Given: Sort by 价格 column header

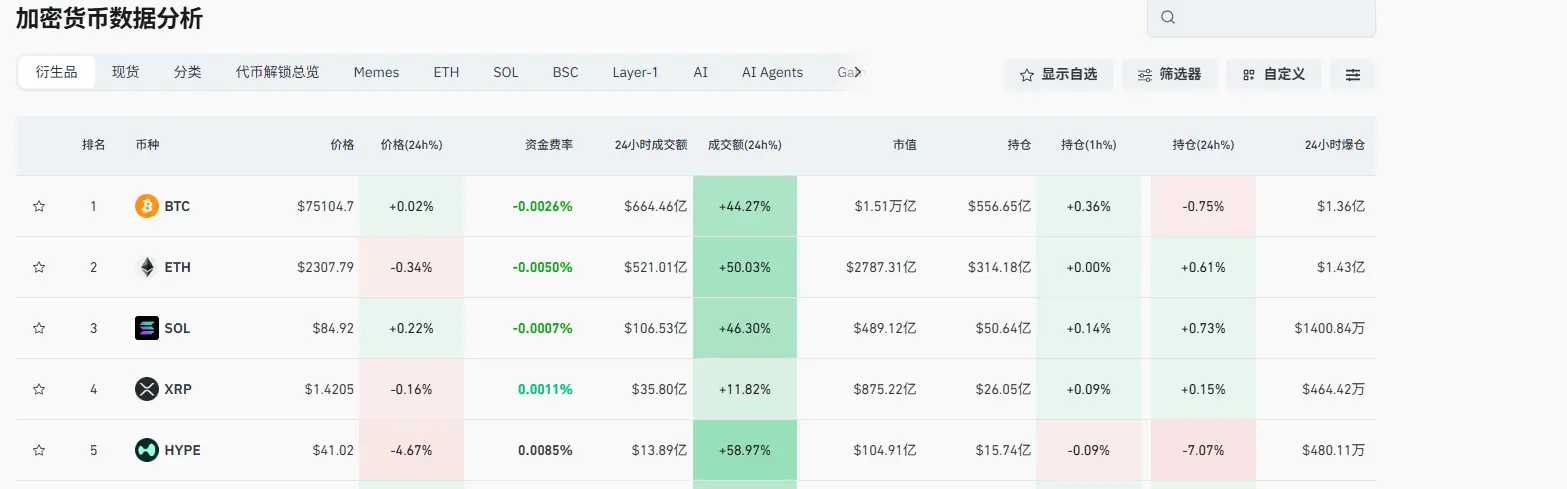Looking at the screenshot, I should point(342,145).
